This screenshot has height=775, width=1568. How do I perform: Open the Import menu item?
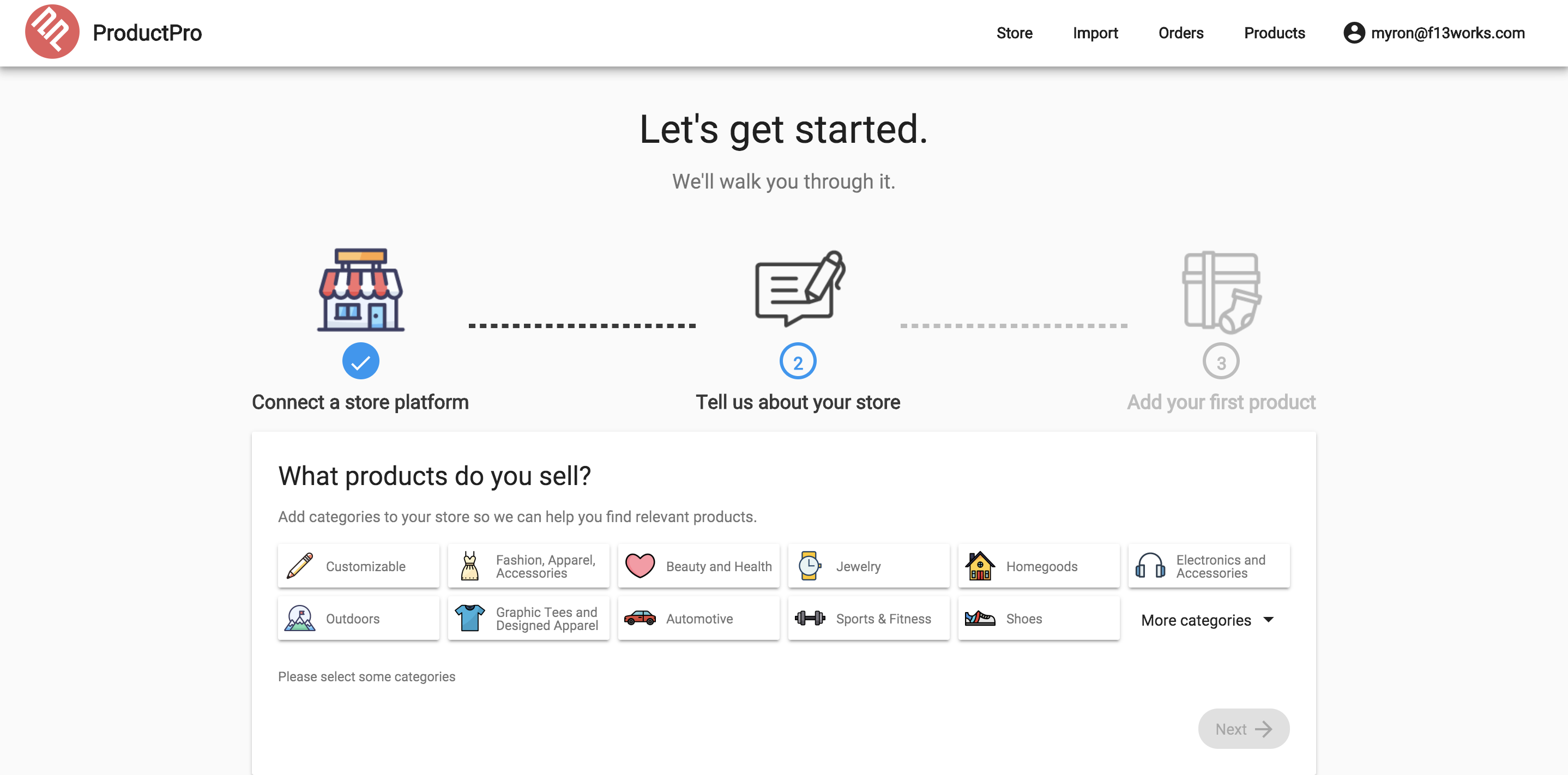click(1095, 33)
